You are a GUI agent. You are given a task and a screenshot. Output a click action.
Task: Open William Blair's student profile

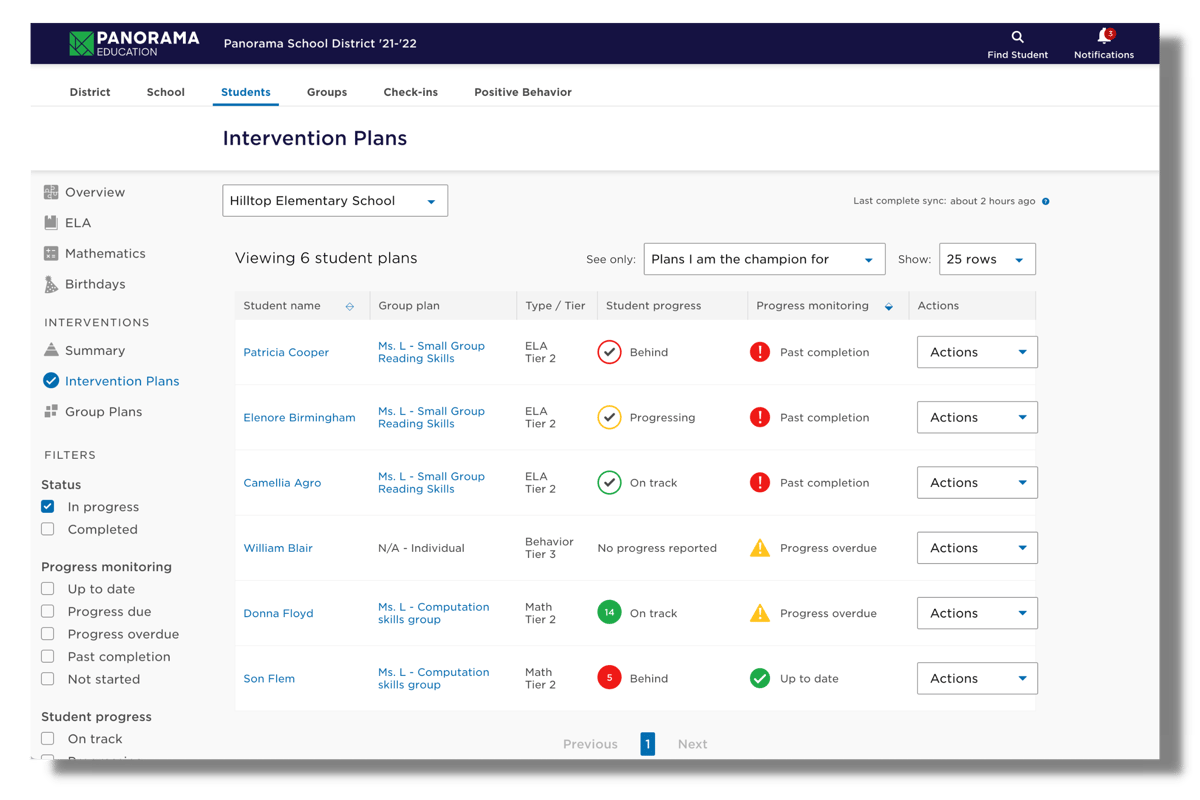coord(279,547)
